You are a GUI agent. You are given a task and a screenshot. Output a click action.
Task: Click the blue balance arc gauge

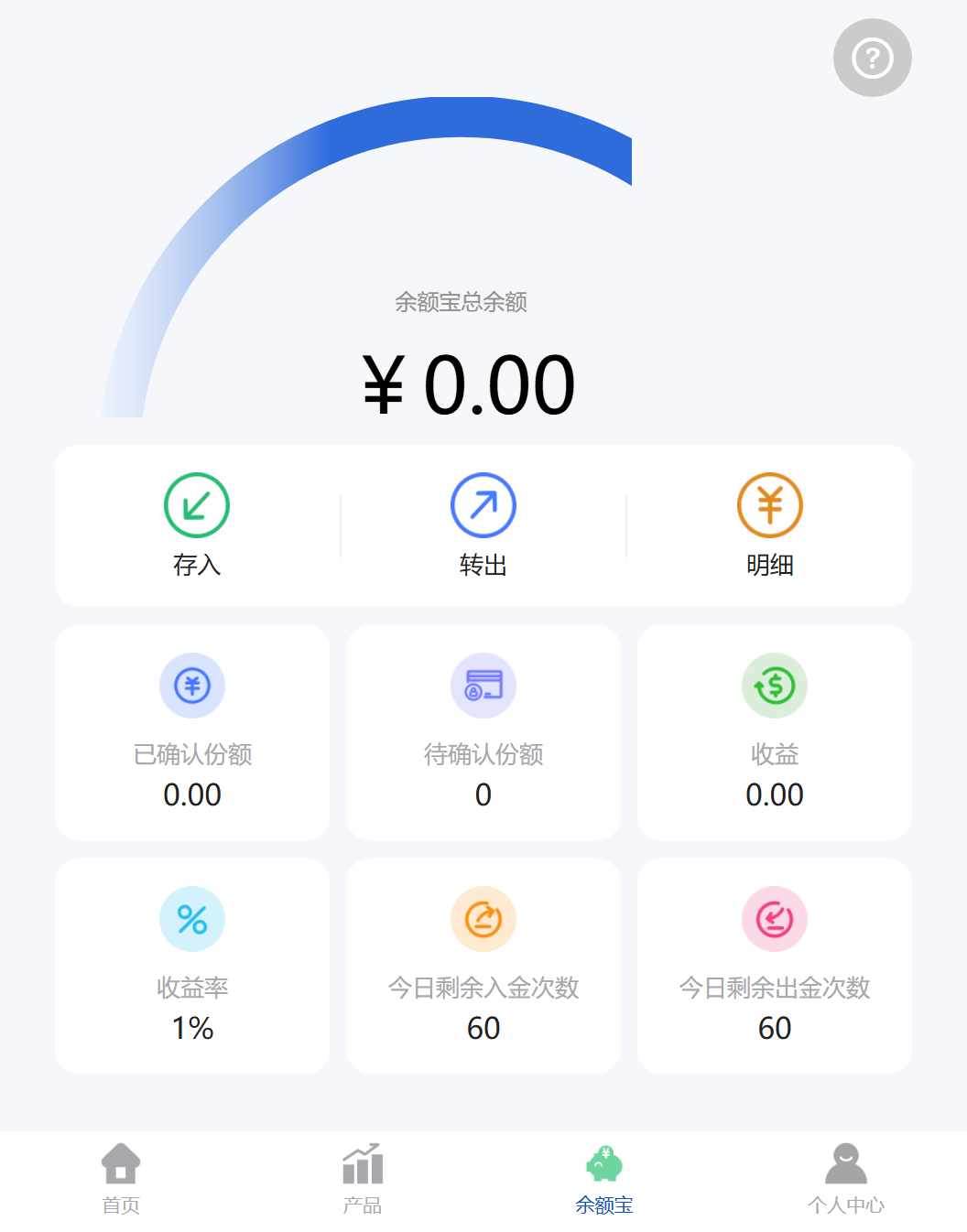pos(366,256)
